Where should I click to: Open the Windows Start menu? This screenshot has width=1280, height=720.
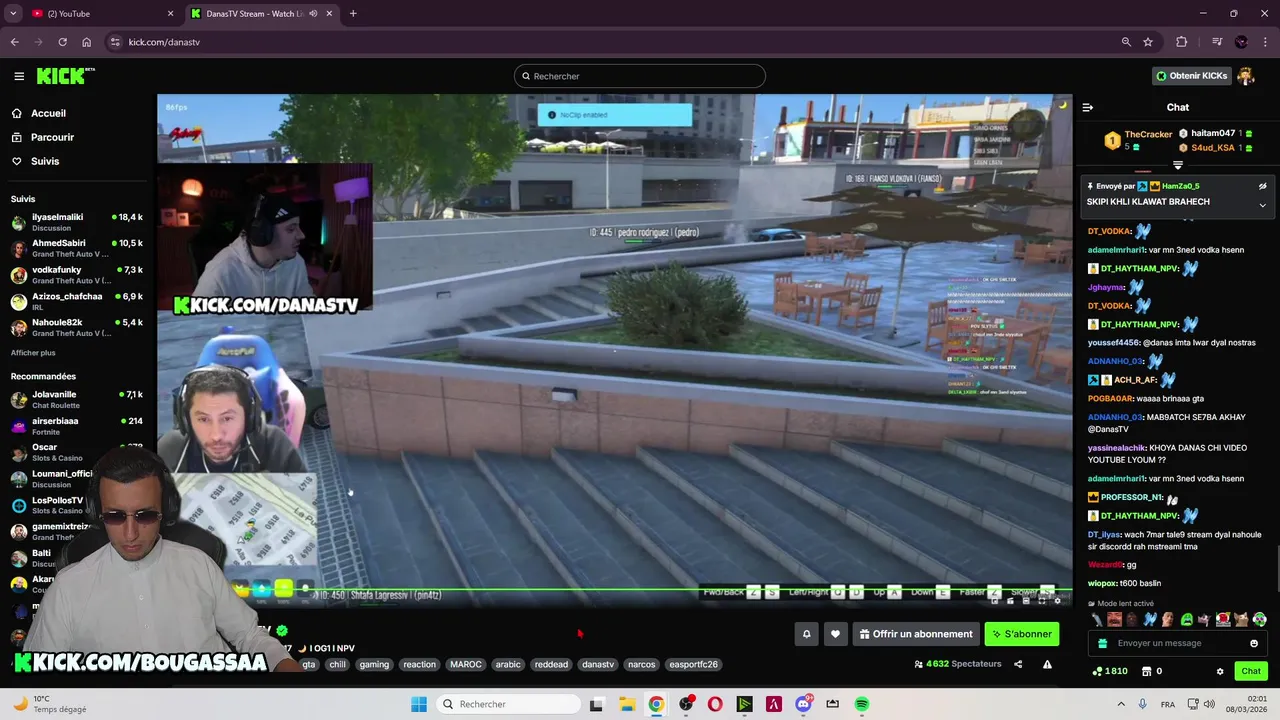pos(419,704)
